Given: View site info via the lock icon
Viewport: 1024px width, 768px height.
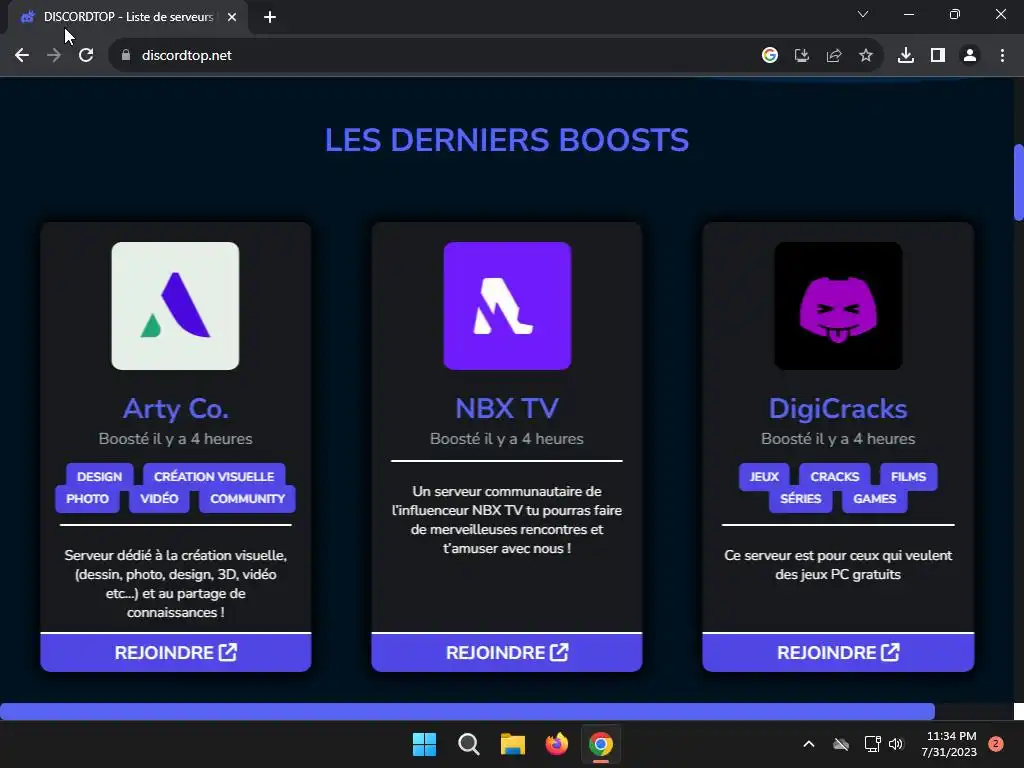Looking at the screenshot, I should click(126, 56).
